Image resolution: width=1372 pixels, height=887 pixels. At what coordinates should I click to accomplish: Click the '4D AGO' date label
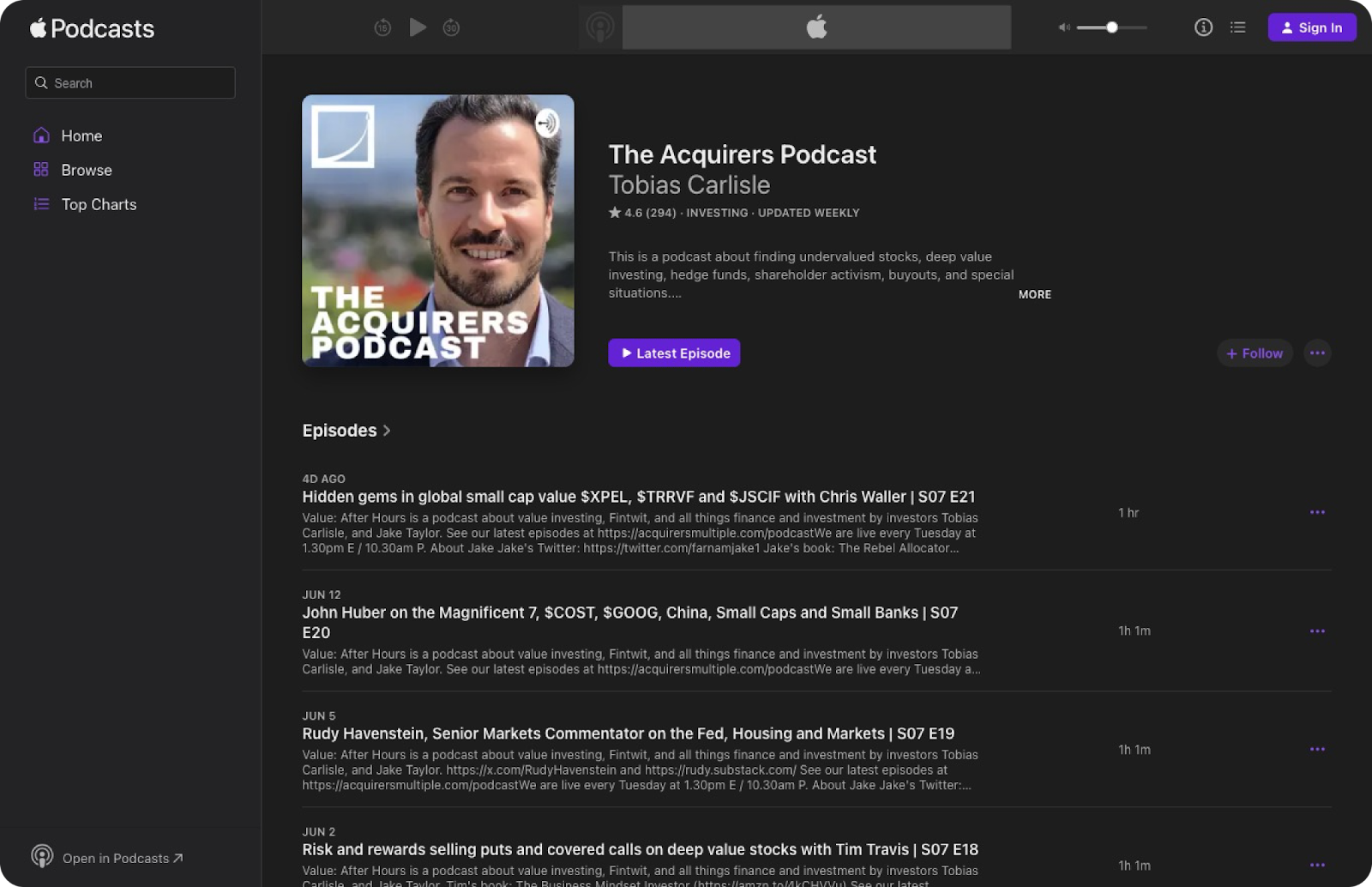coord(323,479)
